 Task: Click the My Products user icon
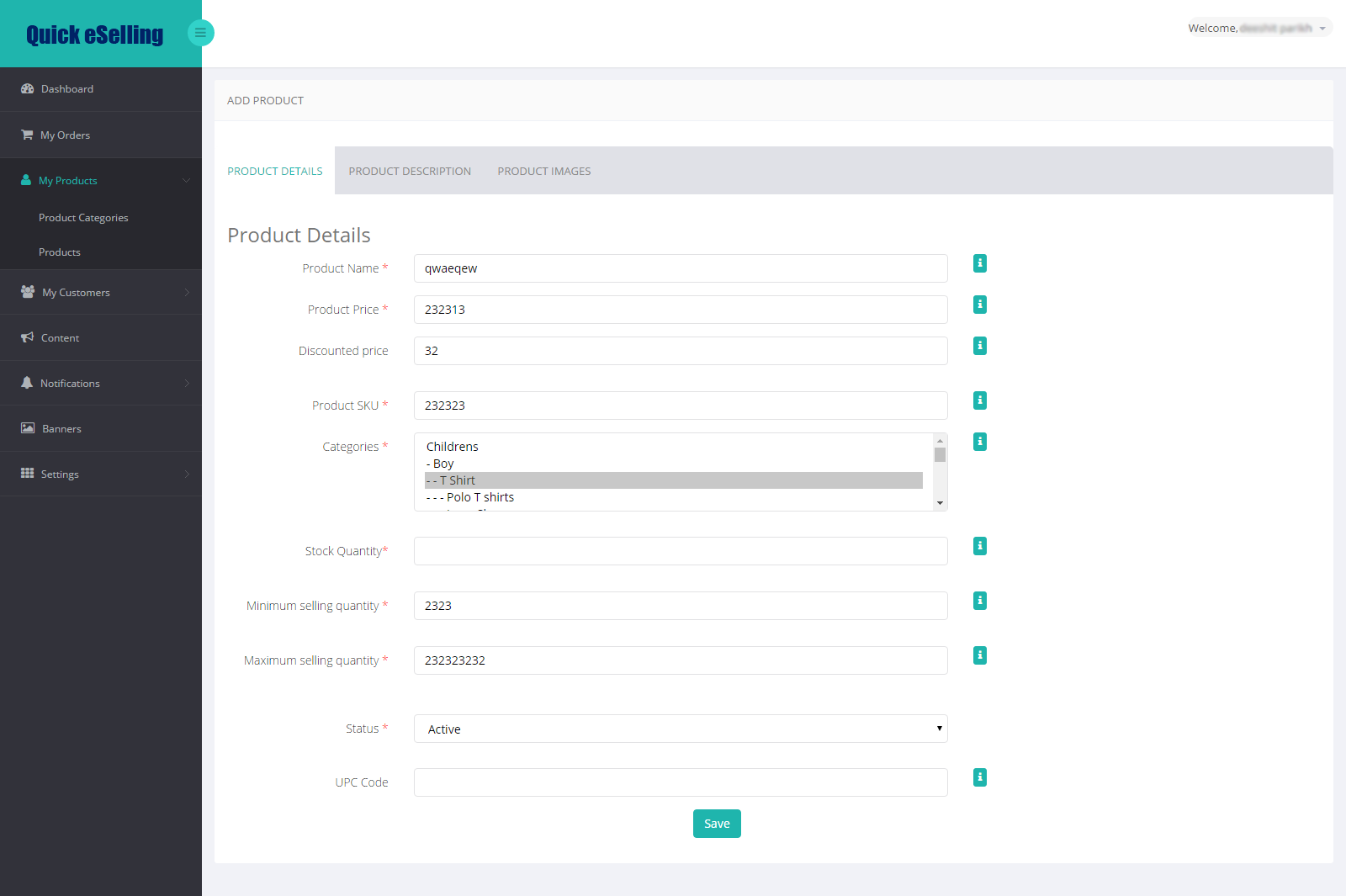[26, 180]
